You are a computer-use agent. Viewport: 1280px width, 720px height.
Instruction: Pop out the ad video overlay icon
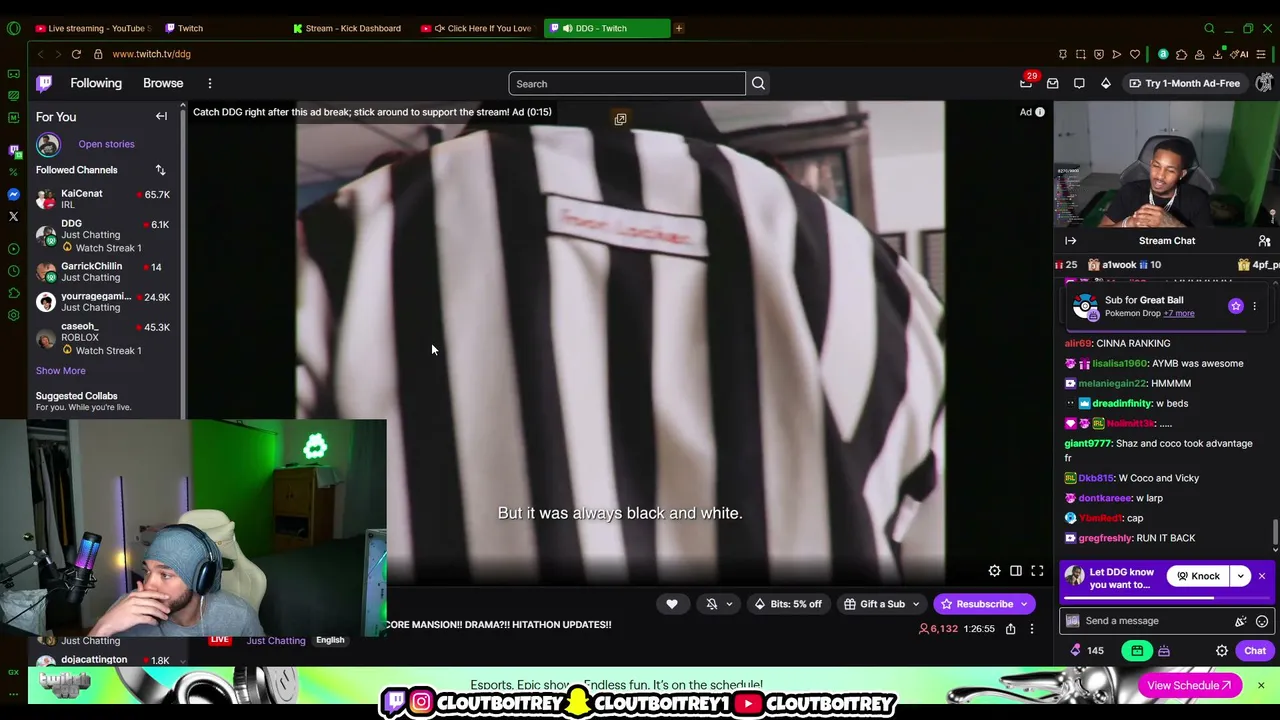(x=620, y=119)
